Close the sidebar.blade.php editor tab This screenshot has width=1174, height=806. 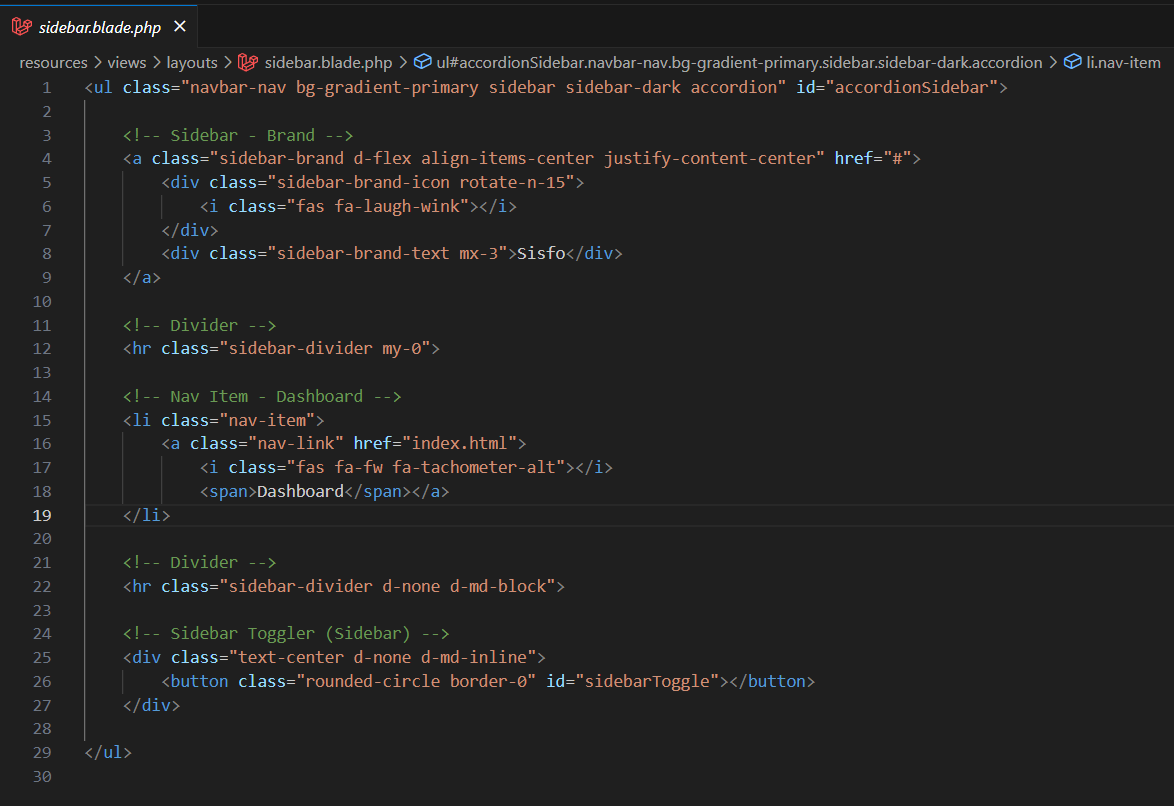(x=179, y=27)
